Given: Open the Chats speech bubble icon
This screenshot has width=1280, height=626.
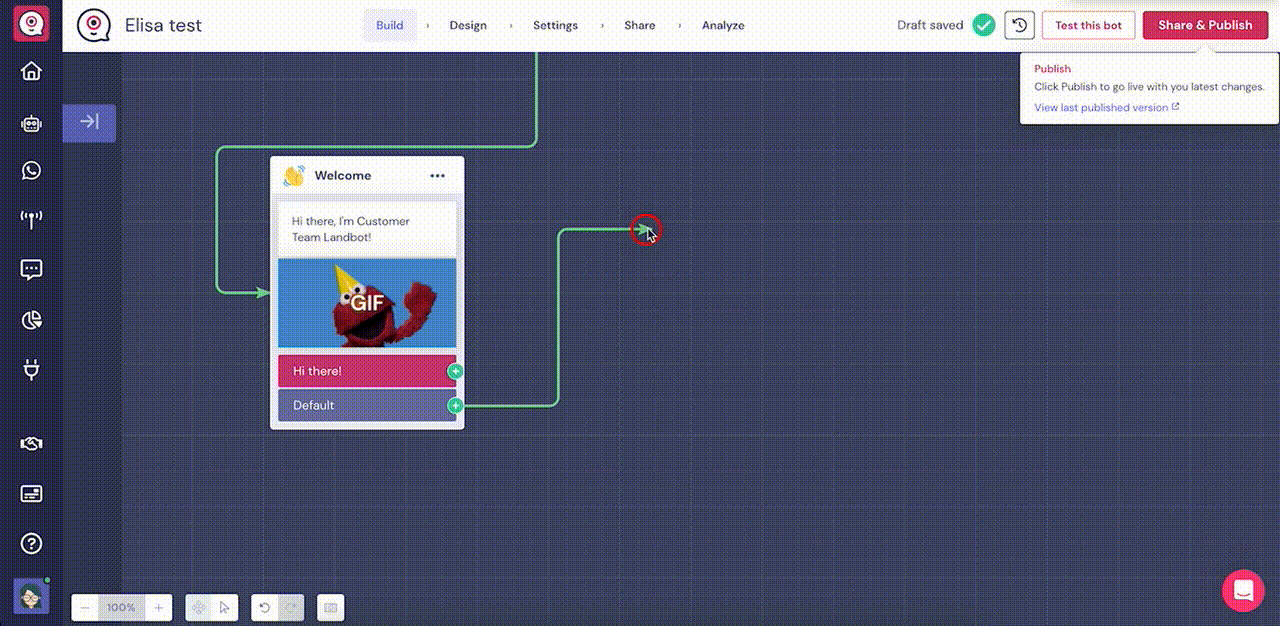Looking at the screenshot, I should pos(31,269).
